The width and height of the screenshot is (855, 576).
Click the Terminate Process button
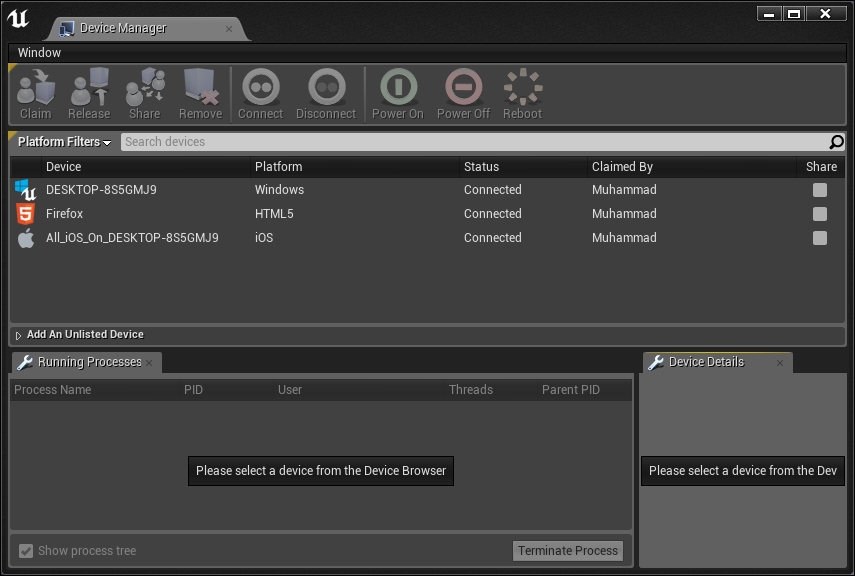568,551
